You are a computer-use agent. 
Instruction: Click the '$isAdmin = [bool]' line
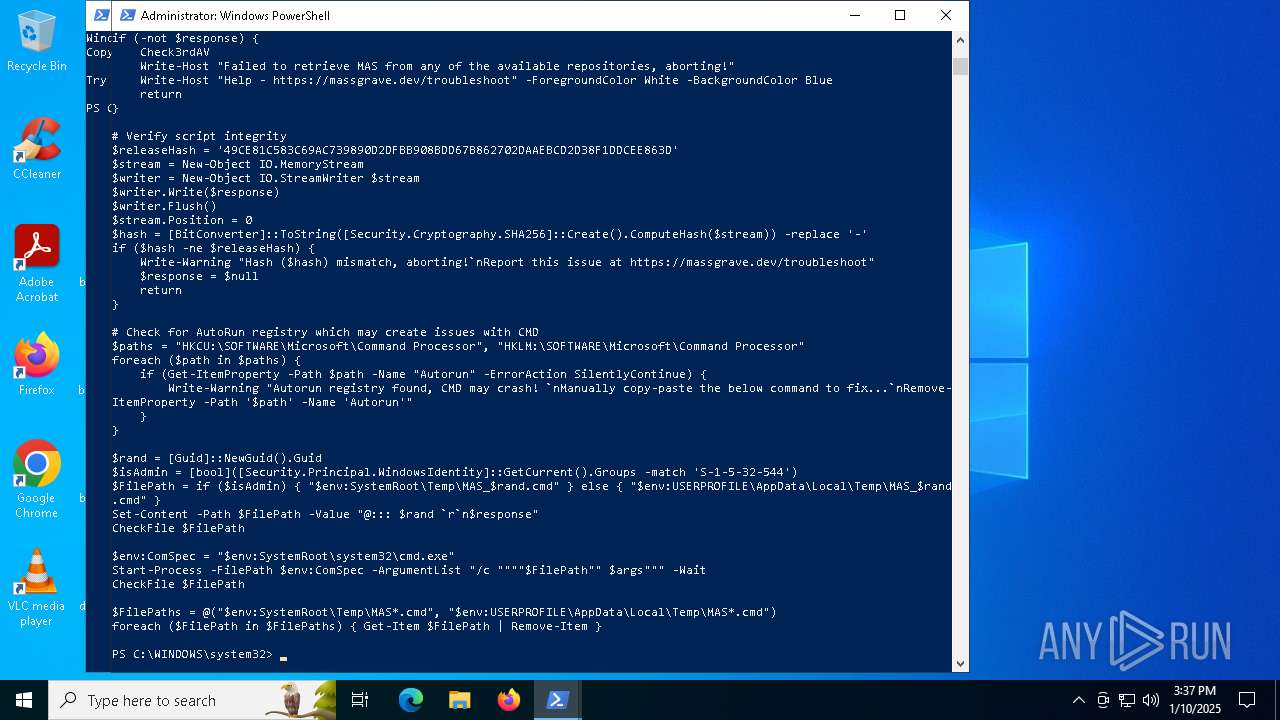(455, 472)
